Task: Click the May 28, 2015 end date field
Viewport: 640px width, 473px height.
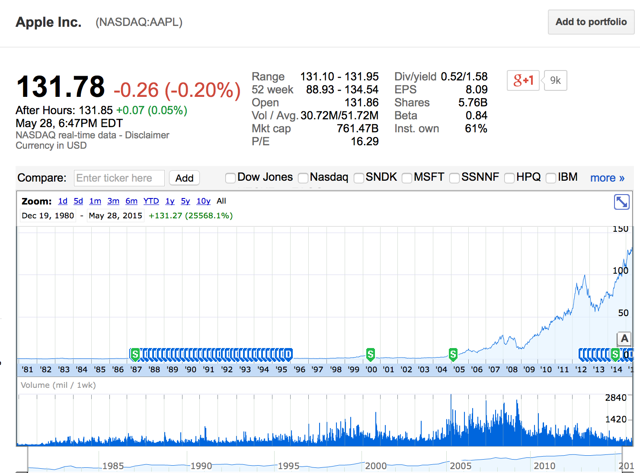Action: (116, 215)
